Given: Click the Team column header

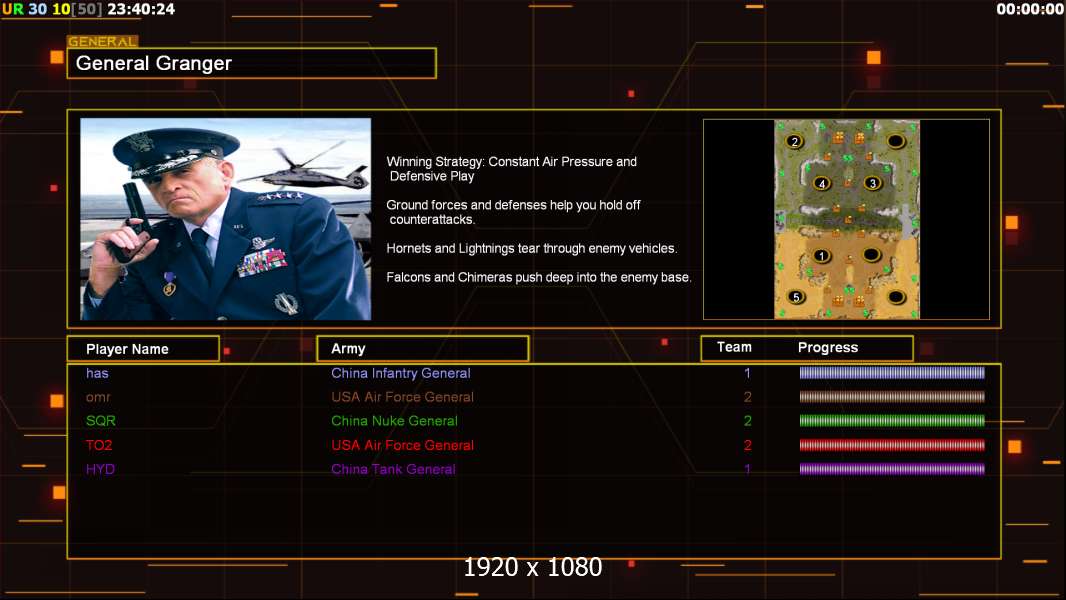Looking at the screenshot, I should pyautogui.click(x=734, y=347).
